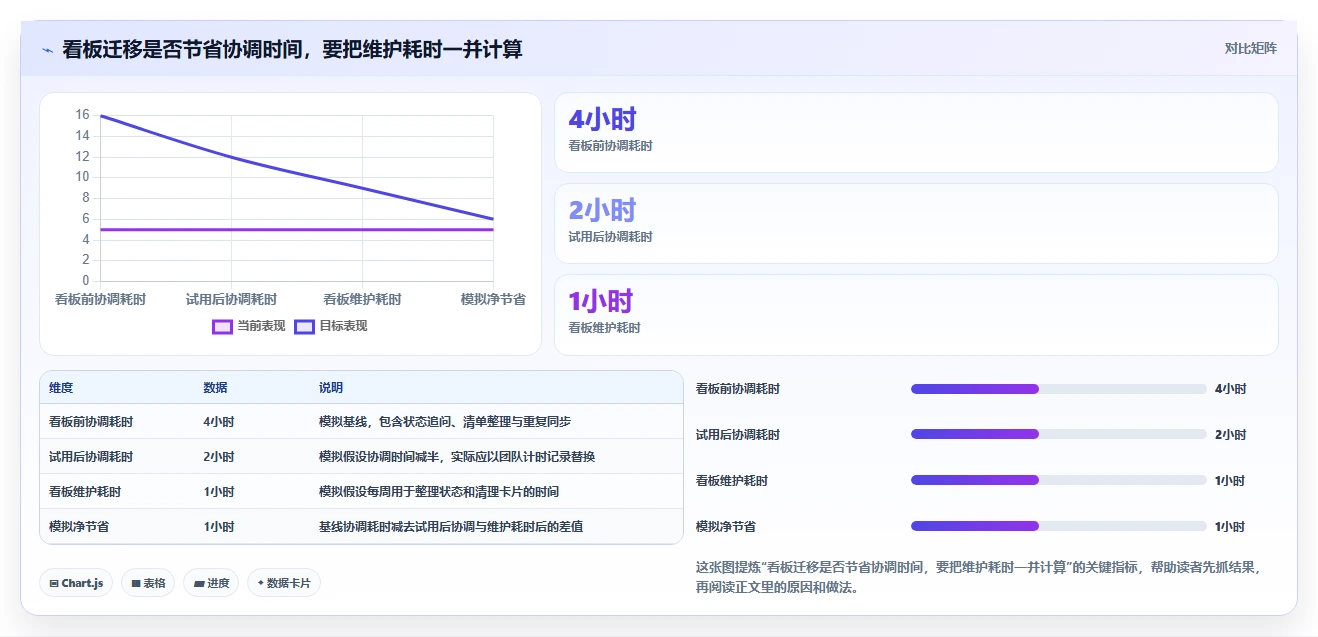Click 试用后协调耗时 label in second data card
Screen dimensions: 1318x637
pos(610,237)
